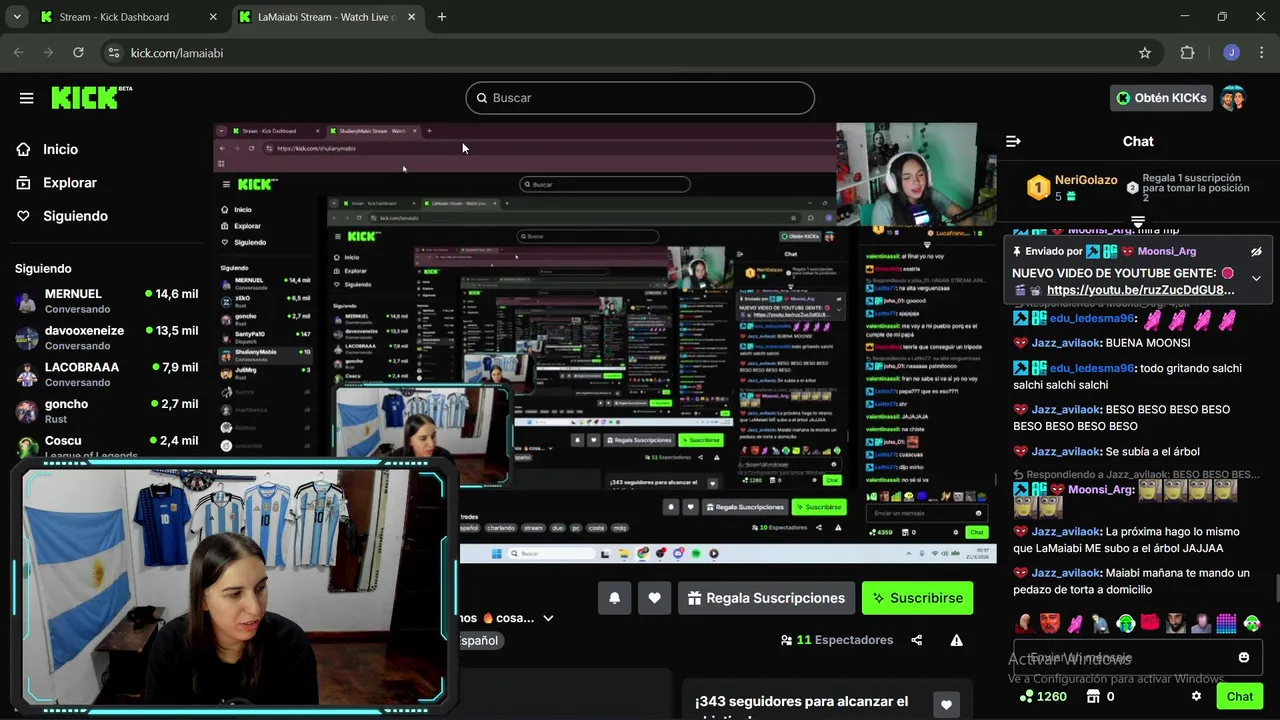This screenshot has width=1280, height=720.
Task: View site information icon in the address bar
Action: pyautogui.click(x=113, y=53)
